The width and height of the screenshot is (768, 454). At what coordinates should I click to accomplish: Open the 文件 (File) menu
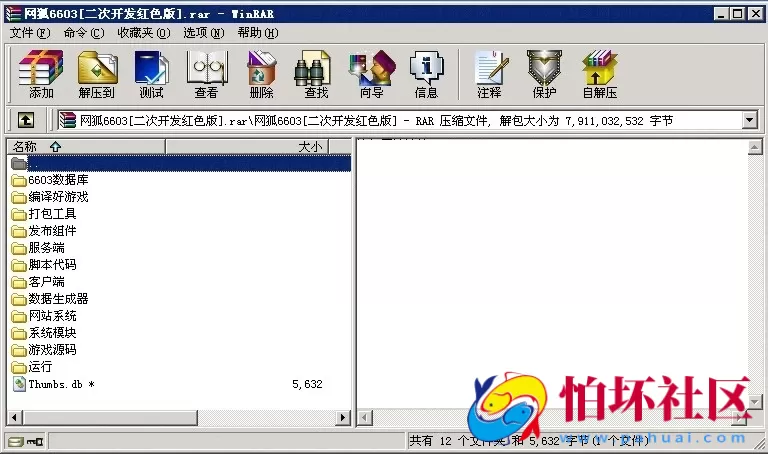[x=28, y=32]
